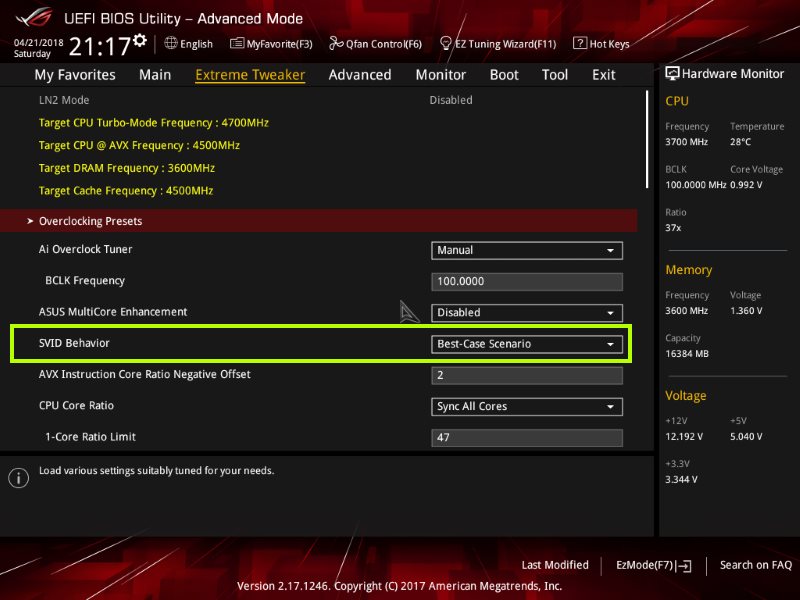Click the time display 21:17
The height and width of the screenshot is (600, 800).
tap(100, 46)
